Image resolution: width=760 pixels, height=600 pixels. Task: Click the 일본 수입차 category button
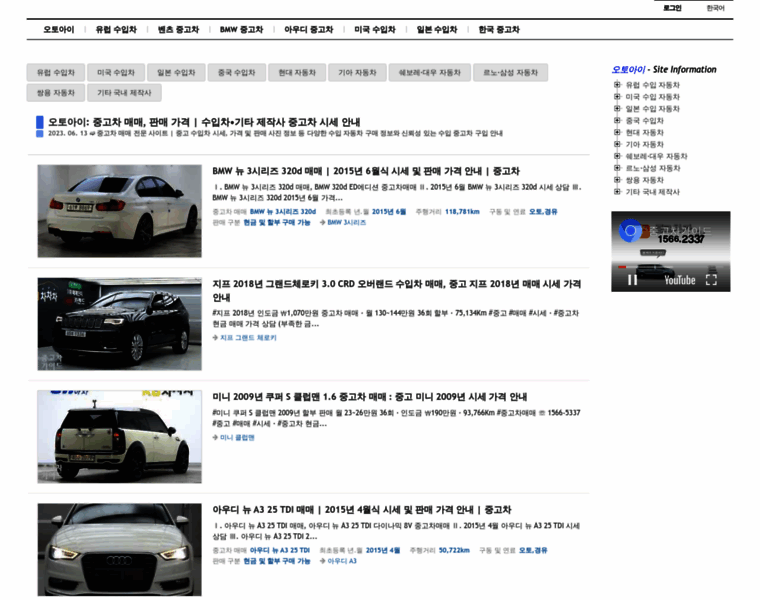click(176, 73)
